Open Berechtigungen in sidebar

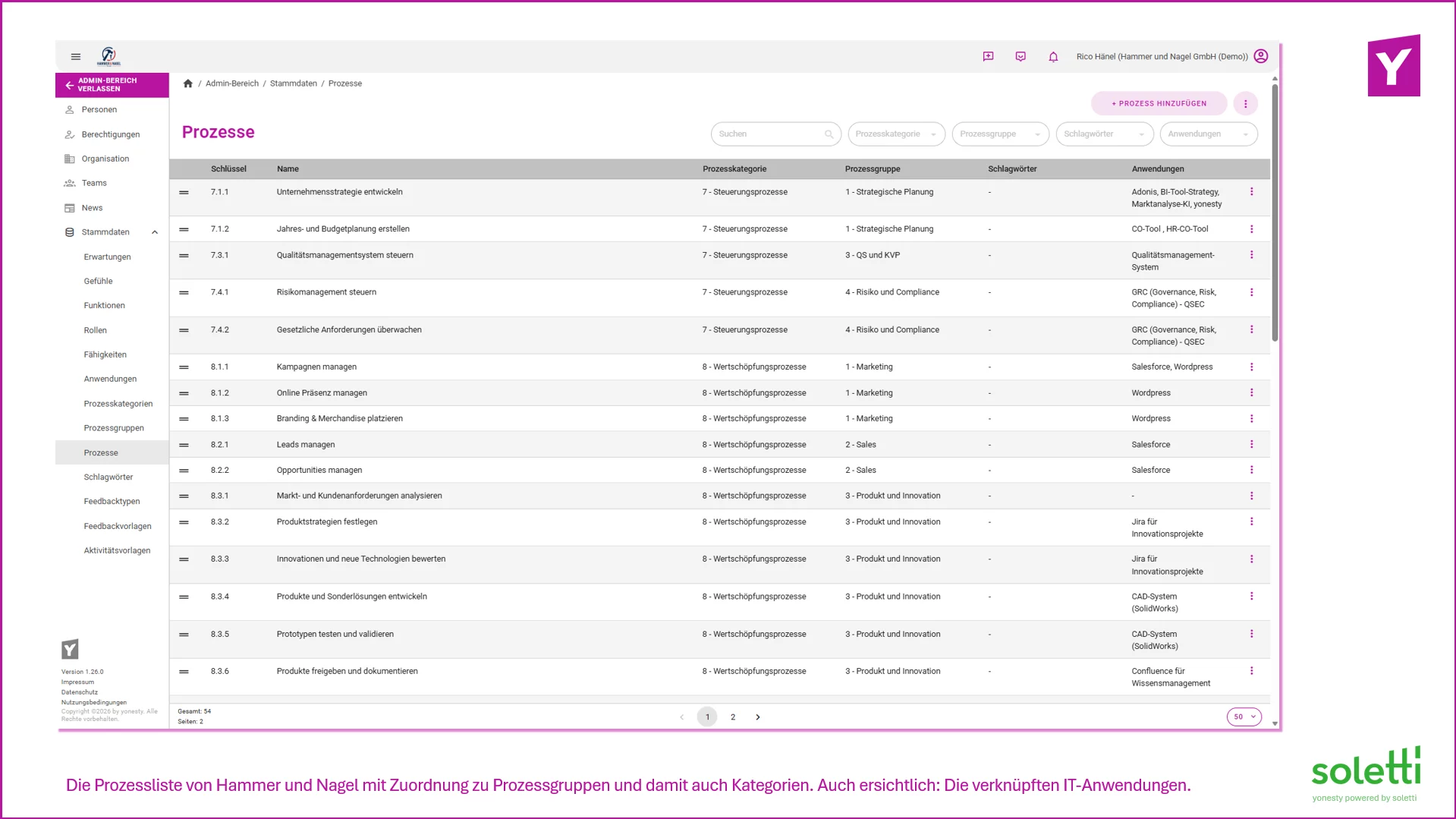coord(111,134)
